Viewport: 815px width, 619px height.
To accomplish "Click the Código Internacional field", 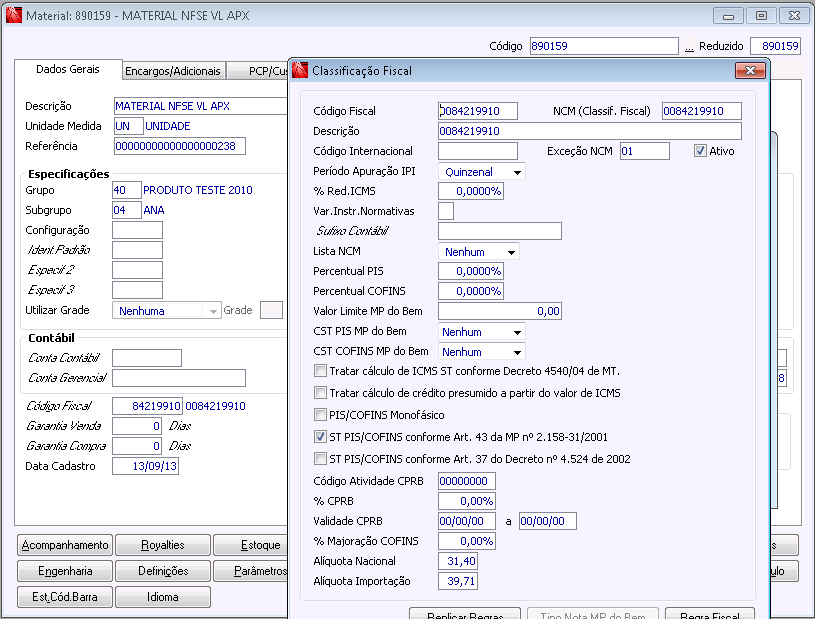I will pyautogui.click(x=478, y=151).
